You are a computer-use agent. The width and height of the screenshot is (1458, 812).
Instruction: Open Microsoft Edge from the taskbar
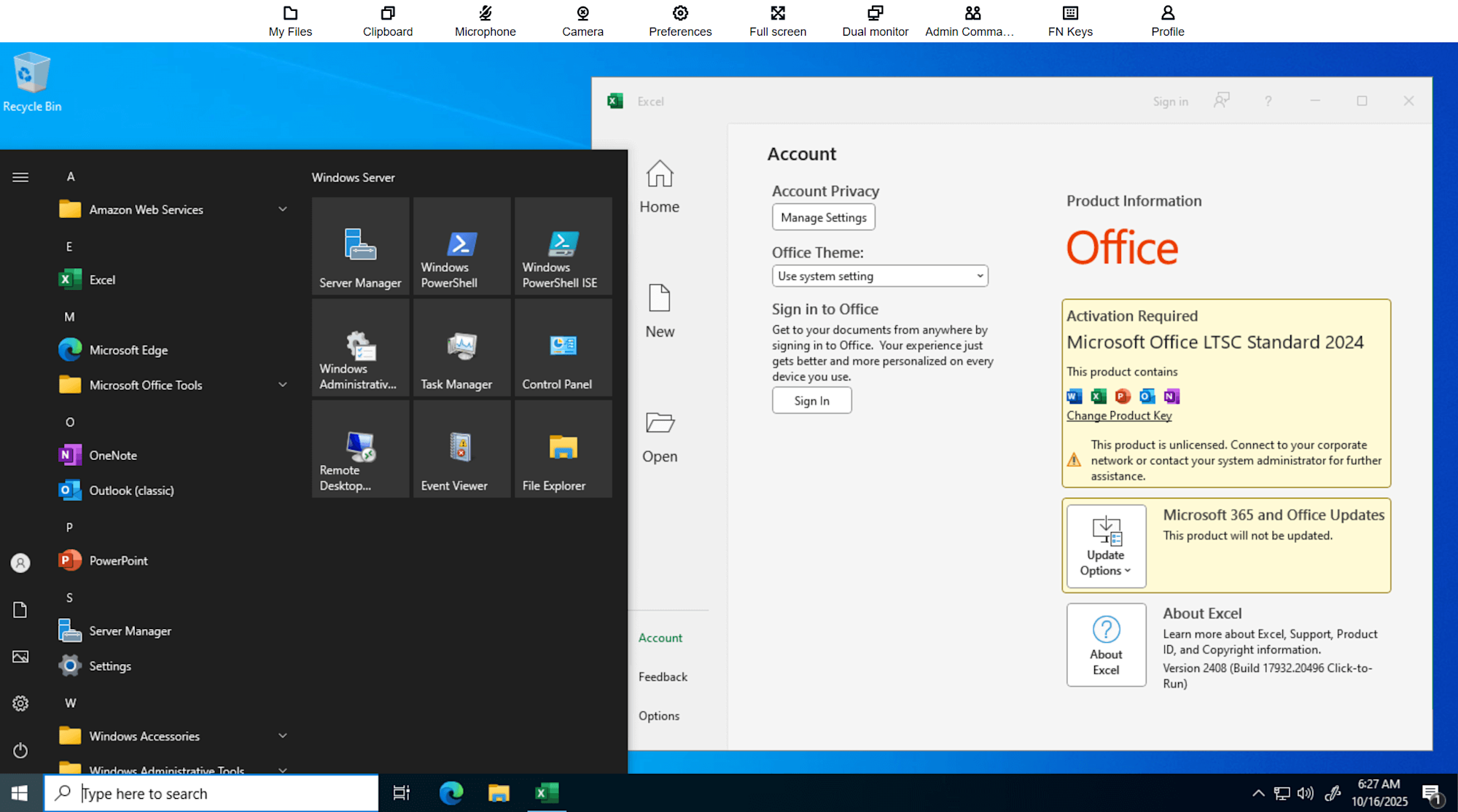(451, 793)
